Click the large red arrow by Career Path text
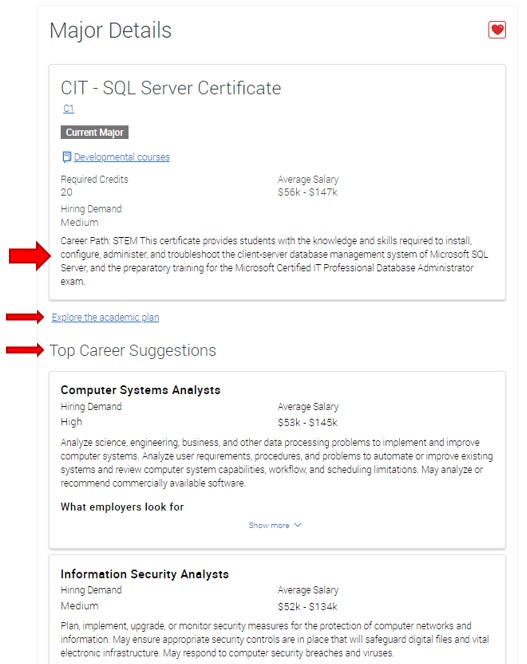 tap(30, 256)
